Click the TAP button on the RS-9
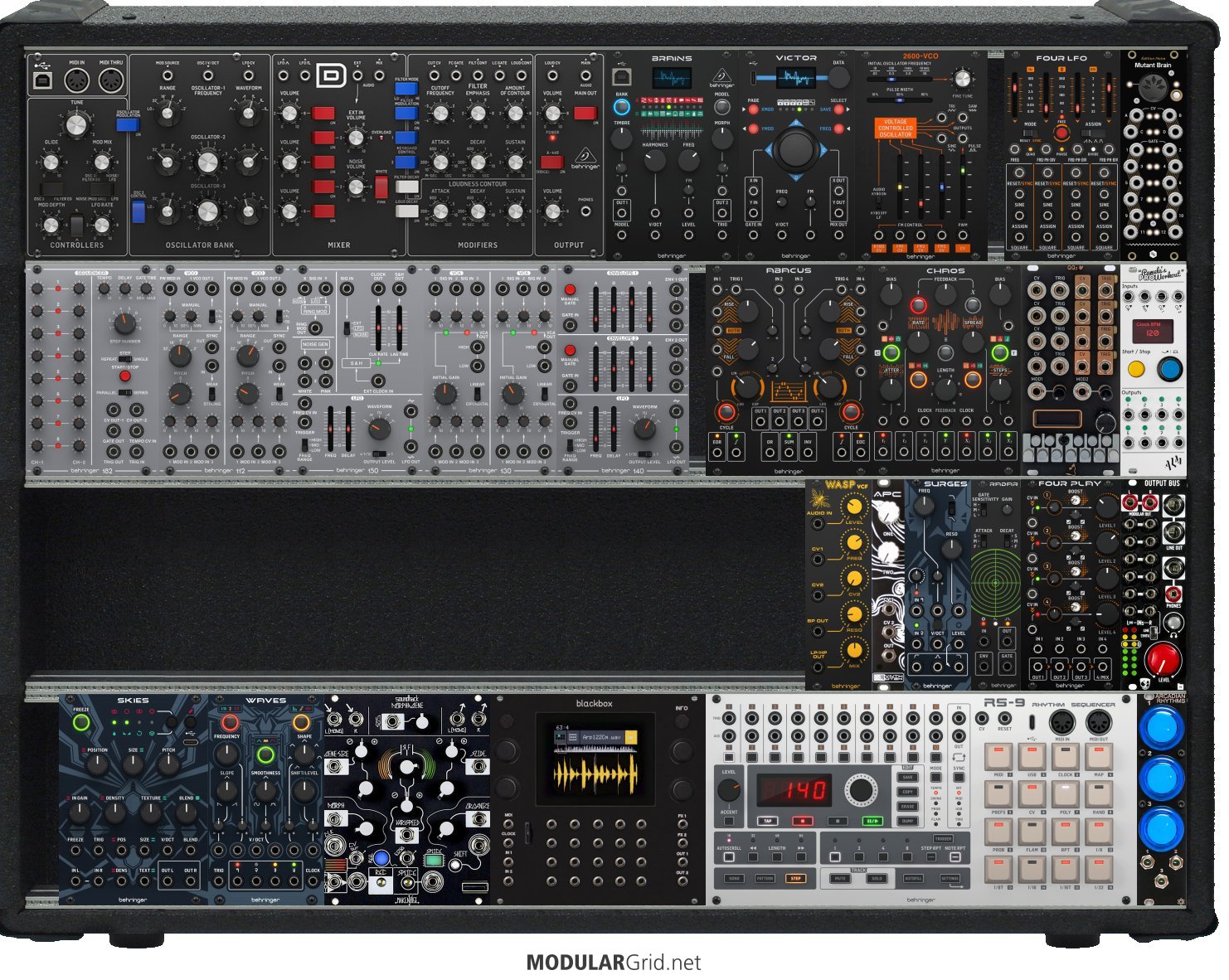The width and height of the screenshot is (1229, 980). pos(768,821)
